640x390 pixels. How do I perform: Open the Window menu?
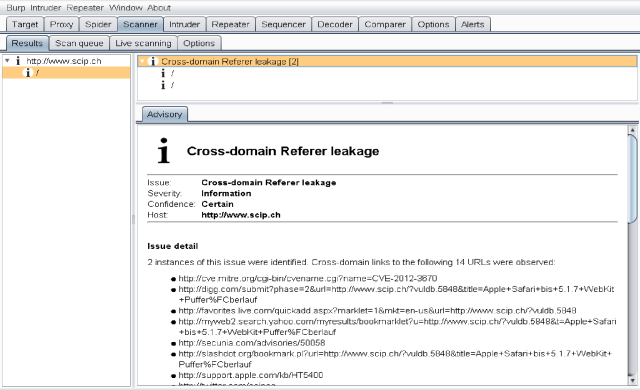point(126,8)
